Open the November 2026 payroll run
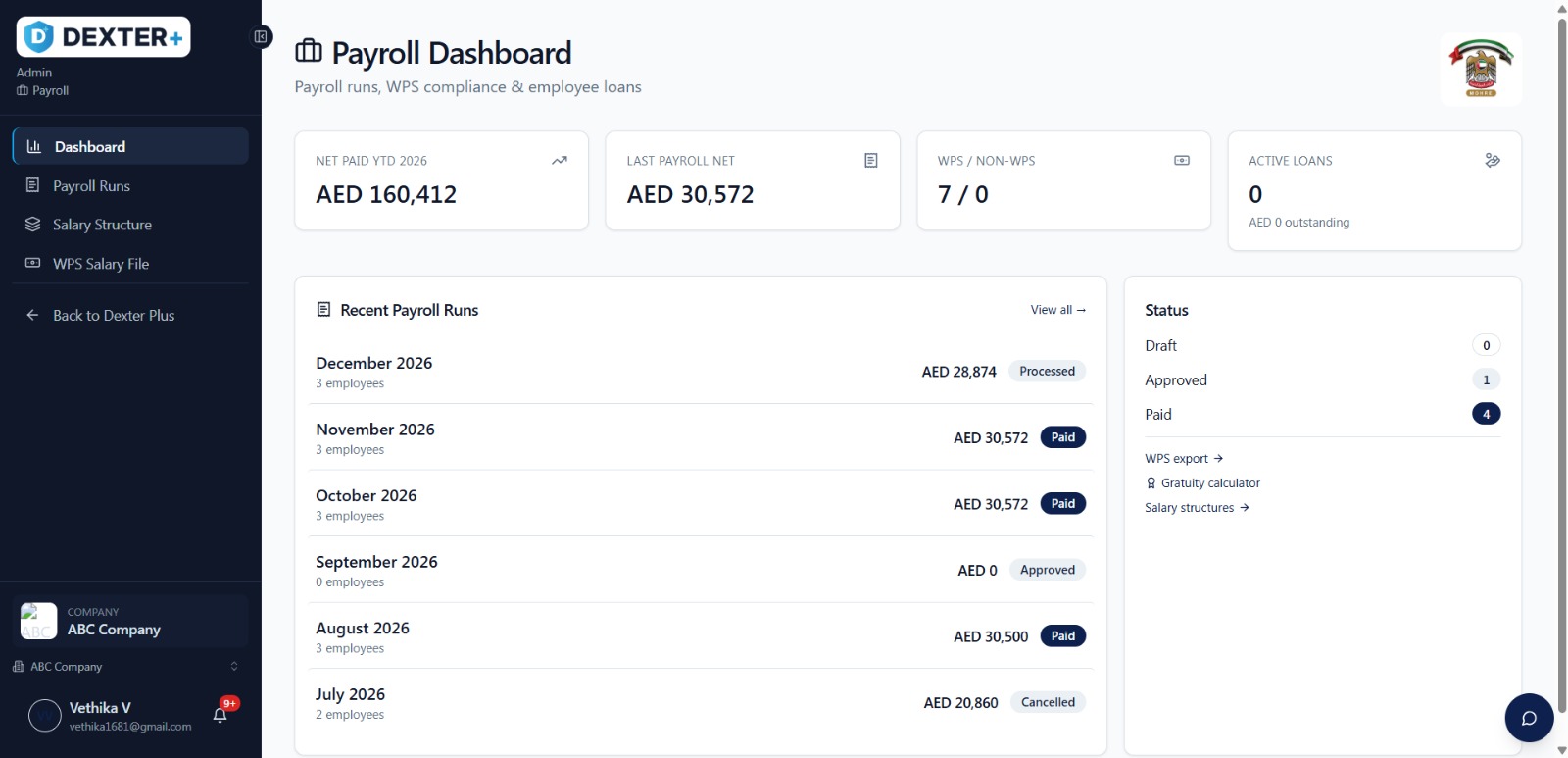This screenshot has width=1568, height=758. pos(701,438)
